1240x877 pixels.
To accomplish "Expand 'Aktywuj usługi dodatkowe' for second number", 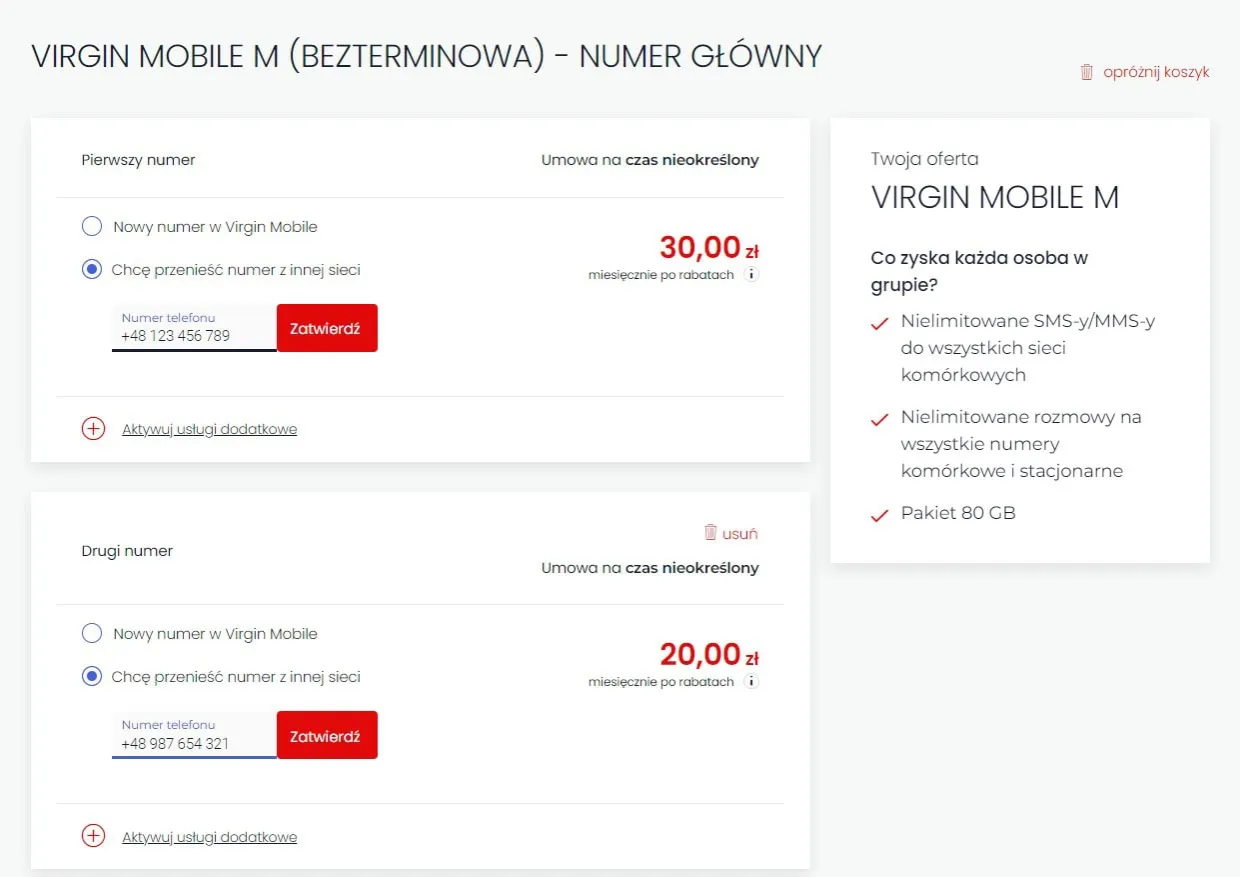I will click(209, 837).
